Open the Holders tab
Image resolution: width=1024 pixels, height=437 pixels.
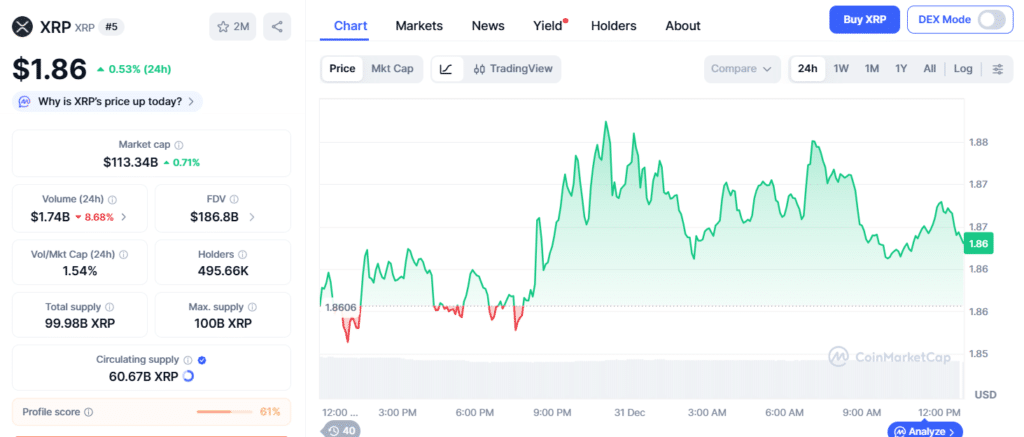coord(614,26)
